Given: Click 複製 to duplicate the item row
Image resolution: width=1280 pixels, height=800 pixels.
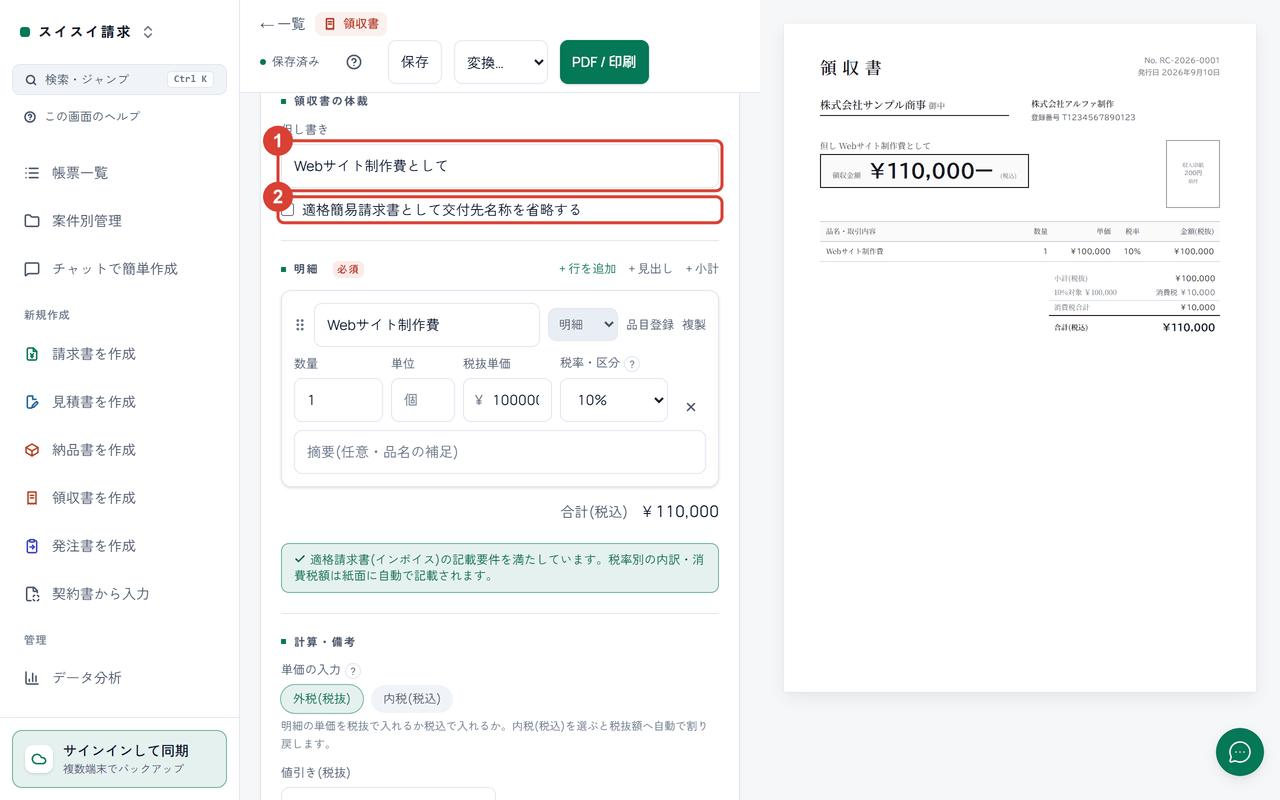Looking at the screenshot, I should click(x=694, y=325).
